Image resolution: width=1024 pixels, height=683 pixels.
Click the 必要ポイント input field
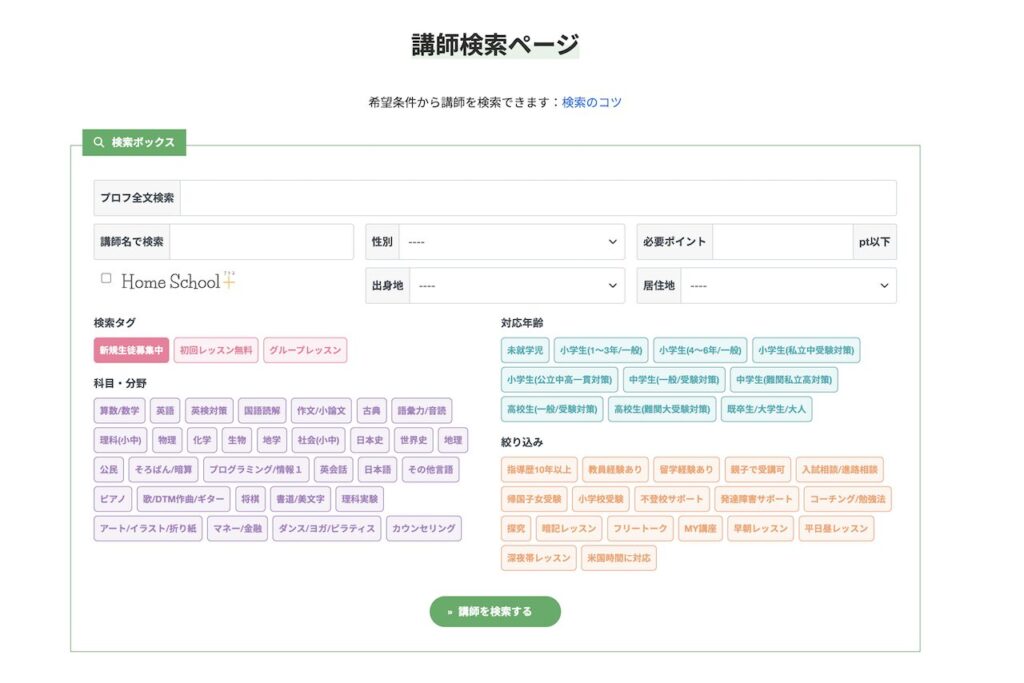(x=782, y=242)
